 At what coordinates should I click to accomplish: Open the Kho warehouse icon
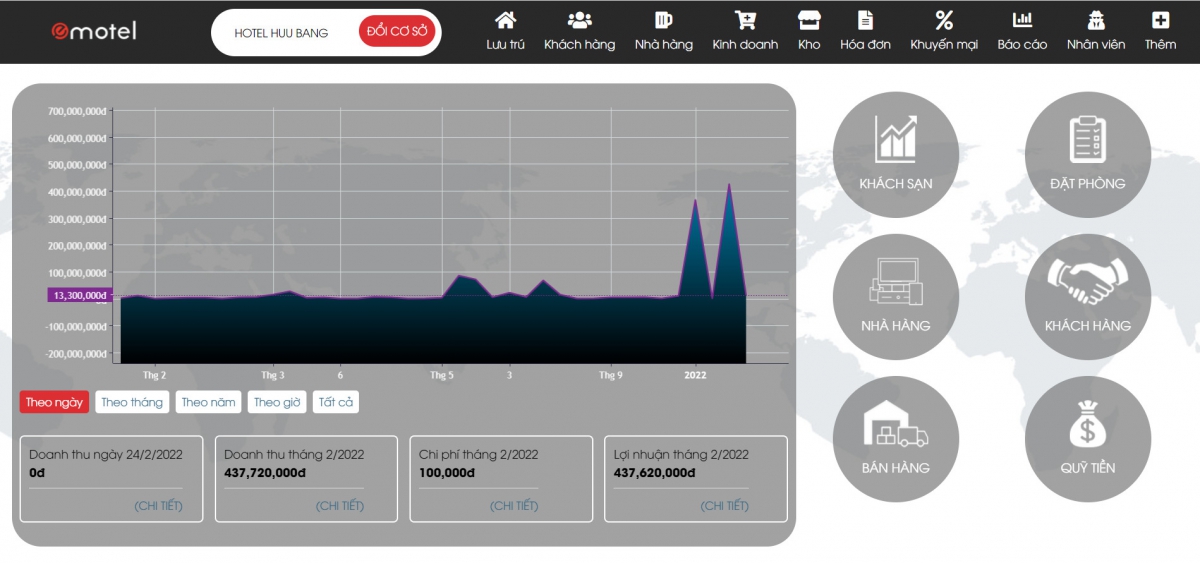[x=808, y=22]
